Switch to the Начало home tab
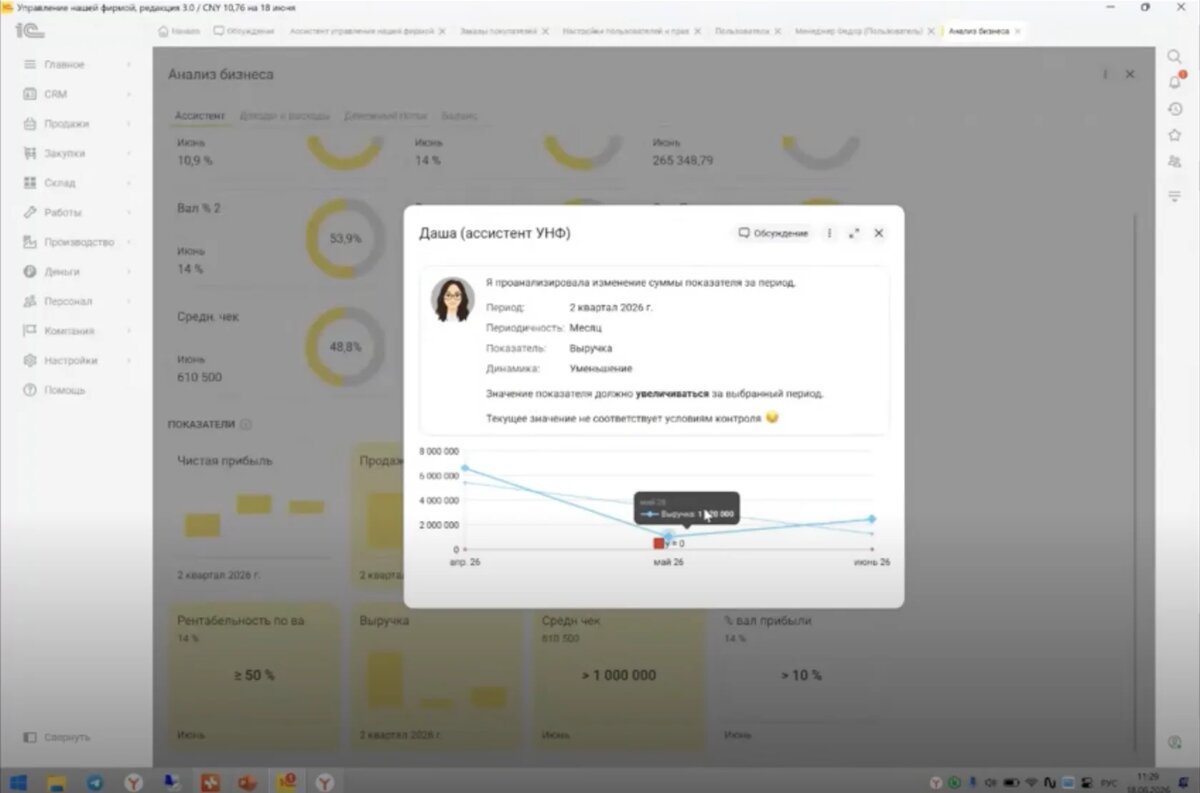 tap(180, 31)
